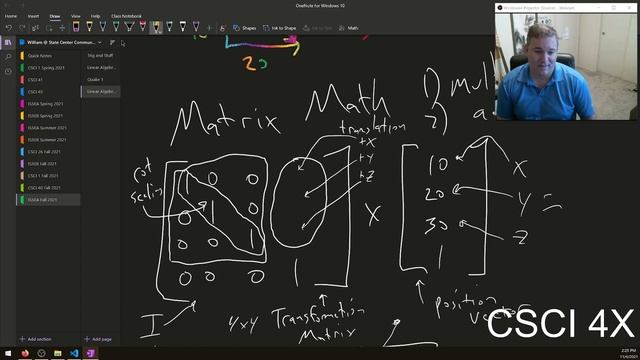
Task: Open the View tab
Action: [76, 16]
